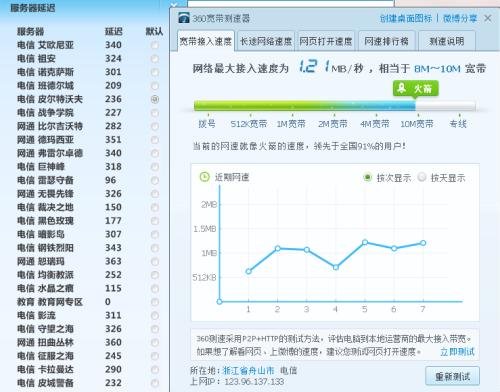
Task: Click the 电信 均衡教派 server row
Action: tap(88, 275)
